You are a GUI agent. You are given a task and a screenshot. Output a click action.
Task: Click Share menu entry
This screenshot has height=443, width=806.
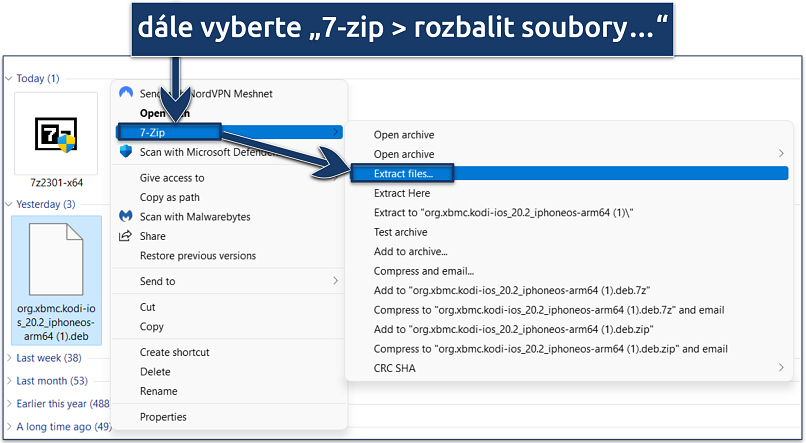(x=153, y=236)
